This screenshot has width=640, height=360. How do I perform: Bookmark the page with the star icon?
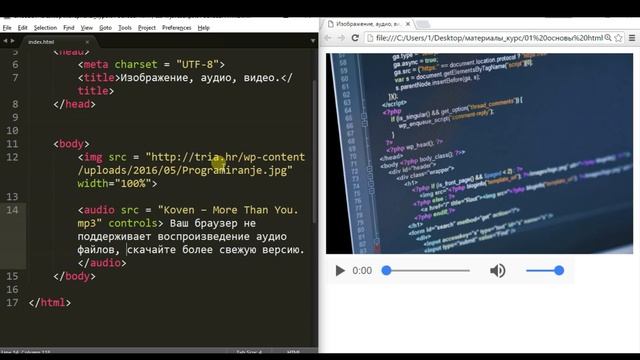click(618, 38)
